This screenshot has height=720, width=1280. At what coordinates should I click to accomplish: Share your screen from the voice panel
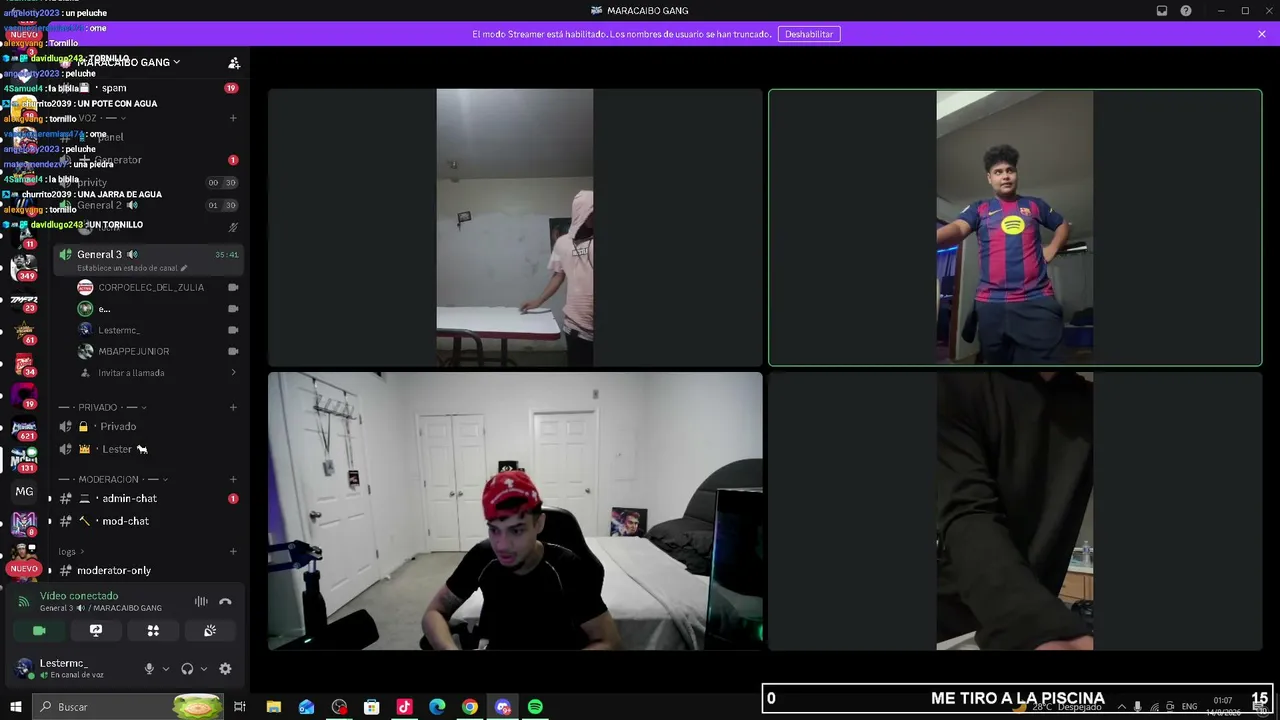tap(96, 631)
